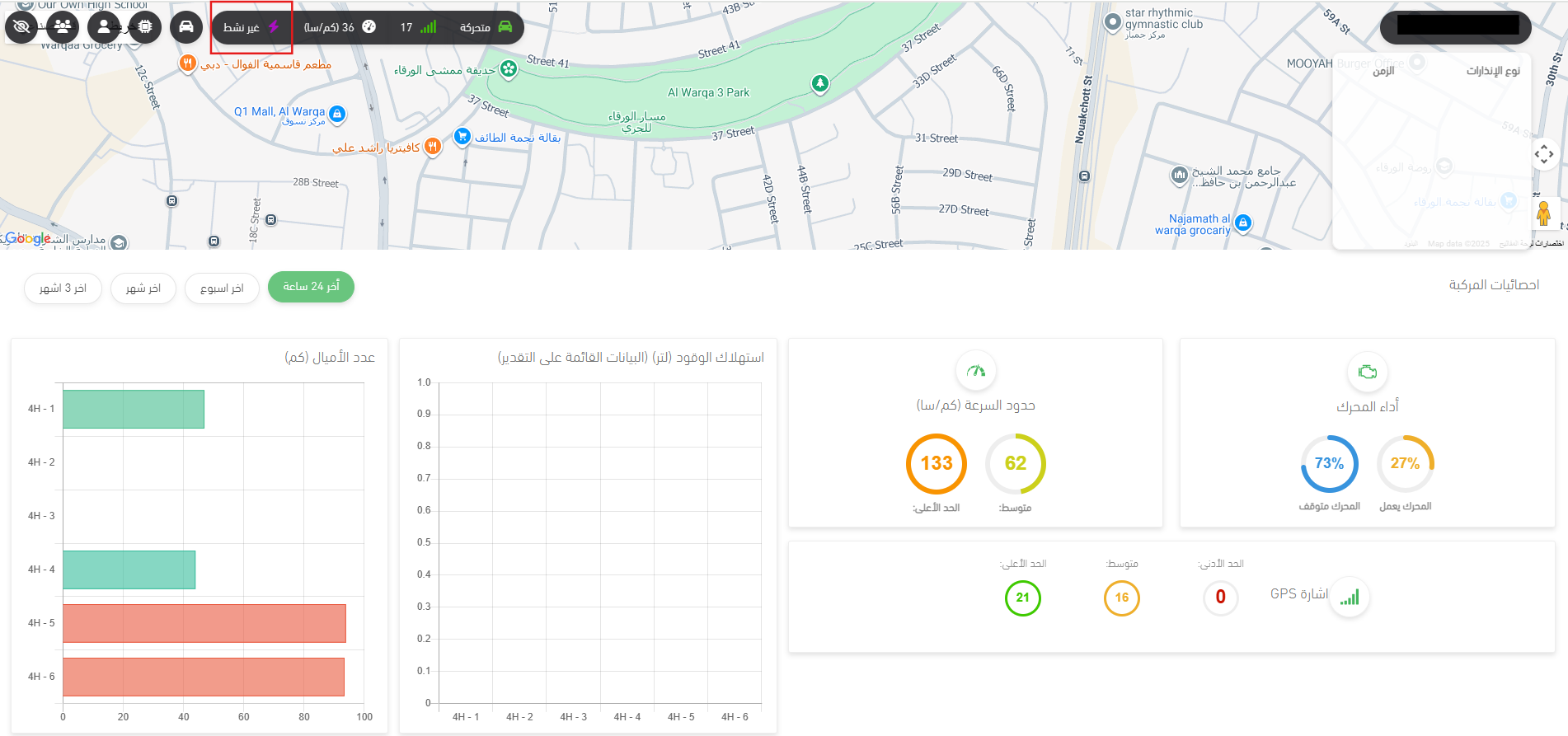Toggle the crossed-eye hide visibility button
The image size is (1568, 736).
click(x=21, y=27)
